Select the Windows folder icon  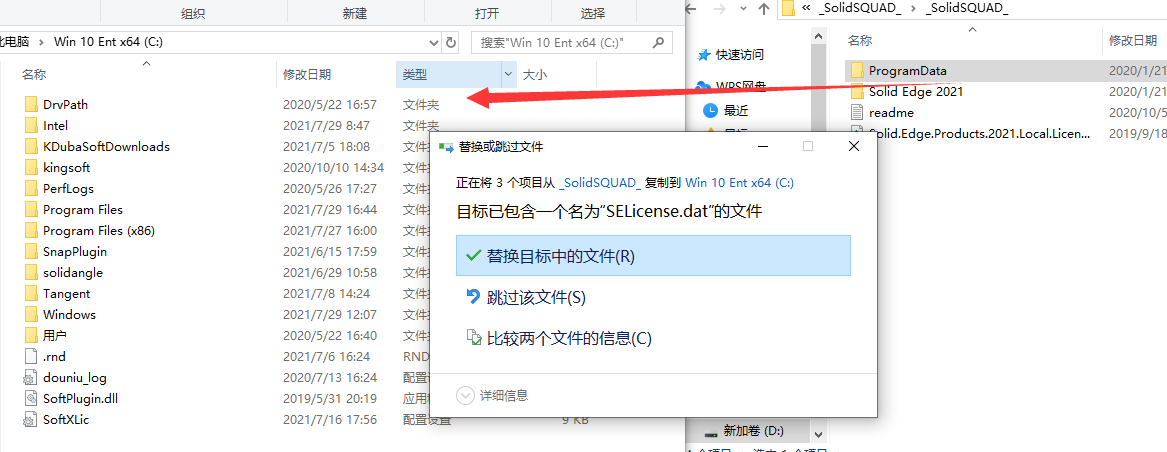click(31, 314)
